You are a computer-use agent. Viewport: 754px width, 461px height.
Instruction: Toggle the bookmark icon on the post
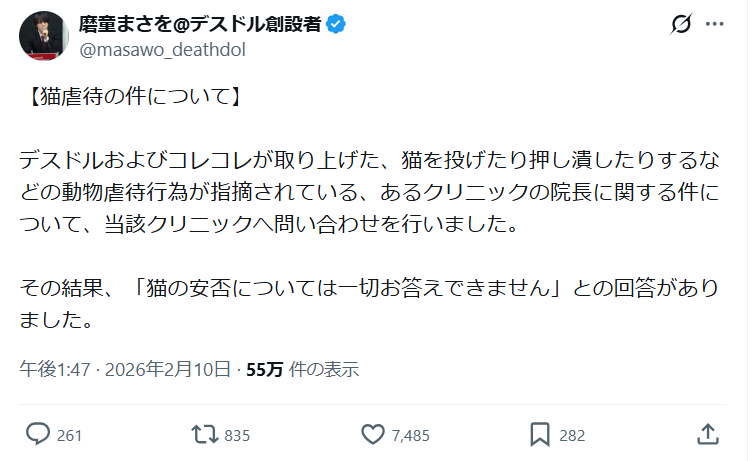pyautogui.click(x=540, y=434)
